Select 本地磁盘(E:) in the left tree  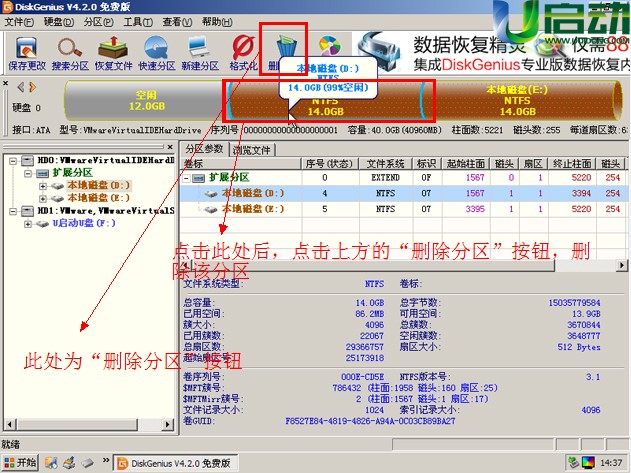pyautogui.click(x=98, y=198)
